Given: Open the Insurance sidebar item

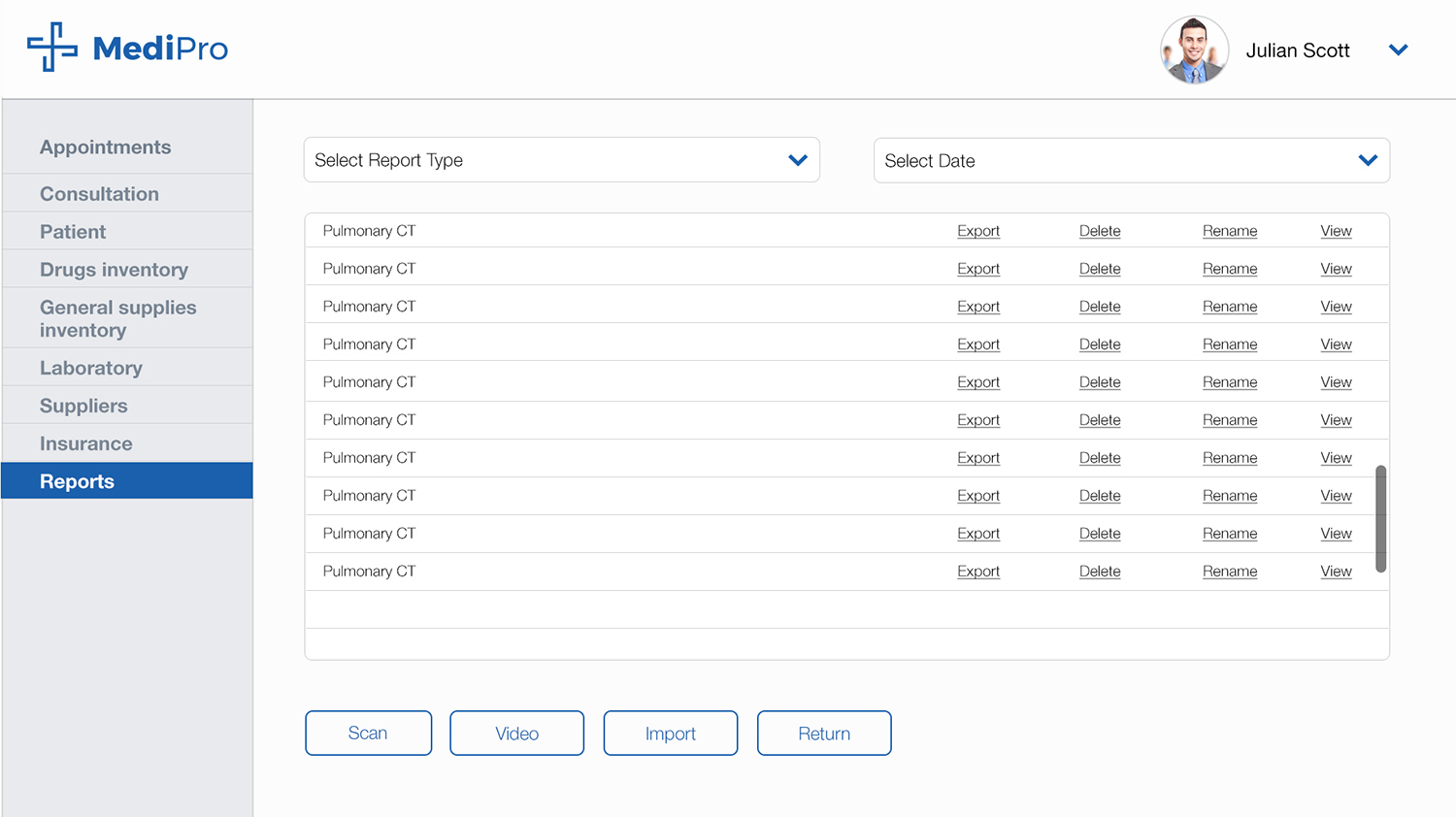Looking at the screenshot, I should (86, 443).
